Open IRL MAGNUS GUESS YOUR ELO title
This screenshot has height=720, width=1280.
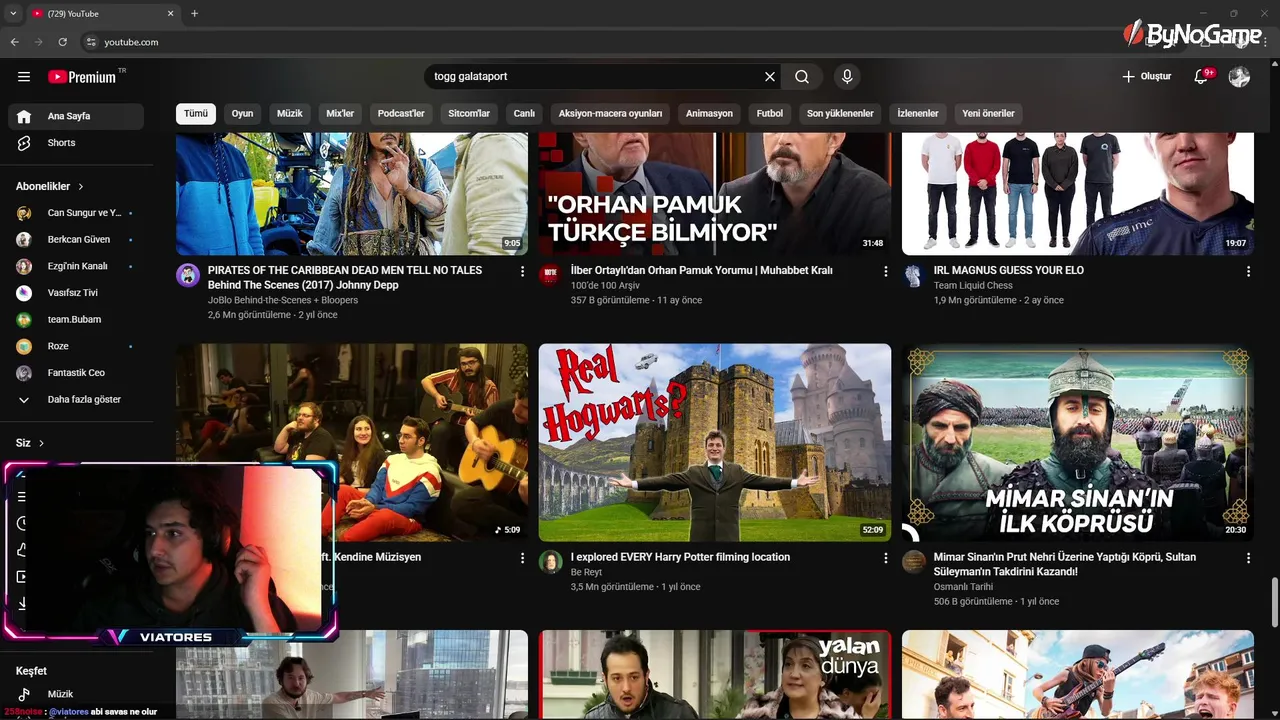click(x=1008, y=270)
